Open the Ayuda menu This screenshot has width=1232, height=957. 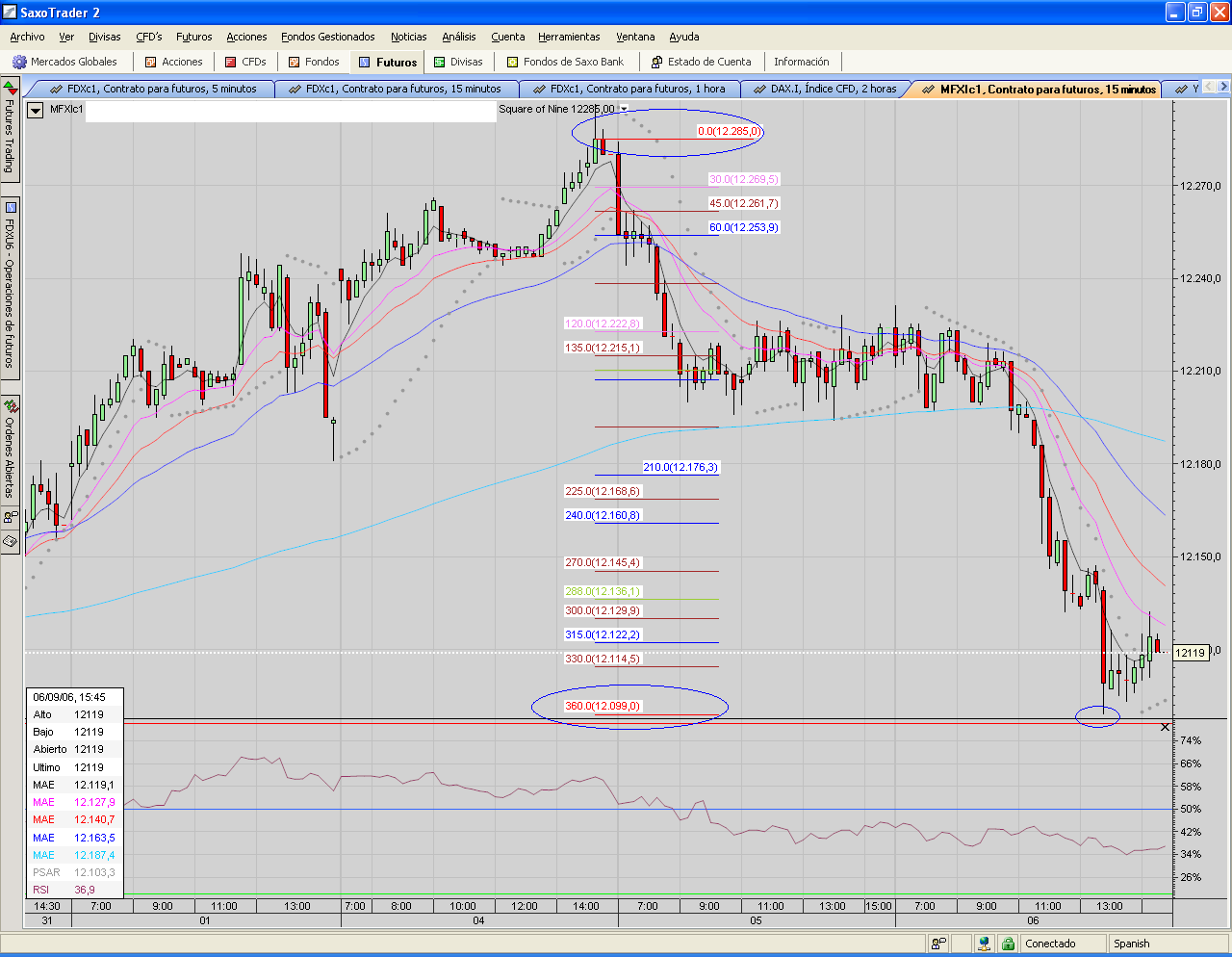[684, 37]
